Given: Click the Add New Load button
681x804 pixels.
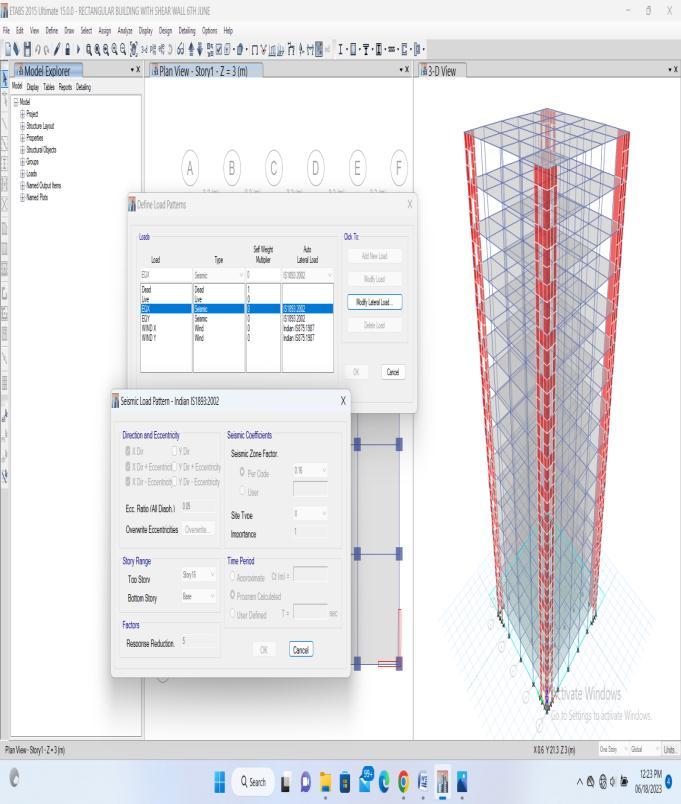Looking at the screenshot, I should tap(374, 256).
